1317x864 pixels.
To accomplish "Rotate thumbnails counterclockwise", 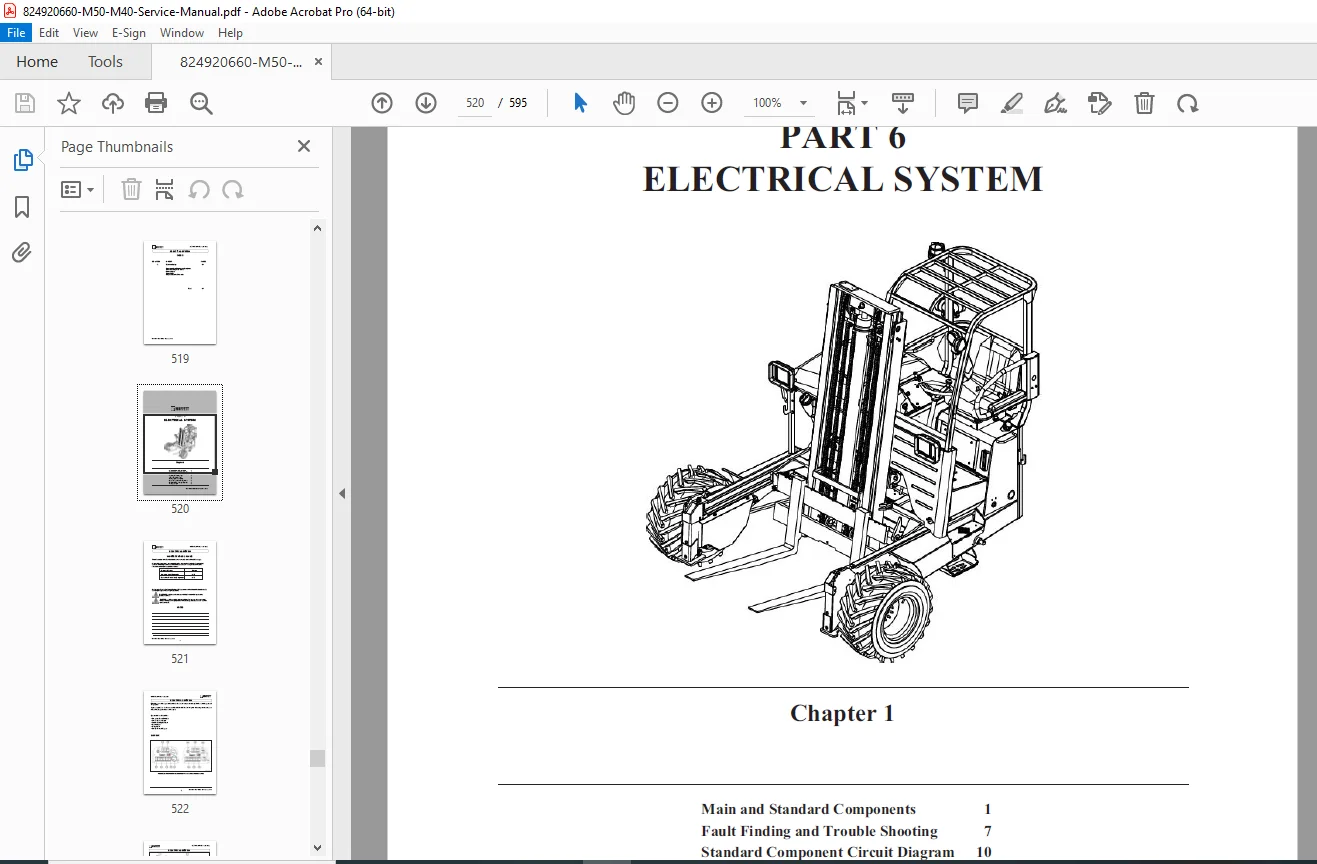I will point(199,190).
